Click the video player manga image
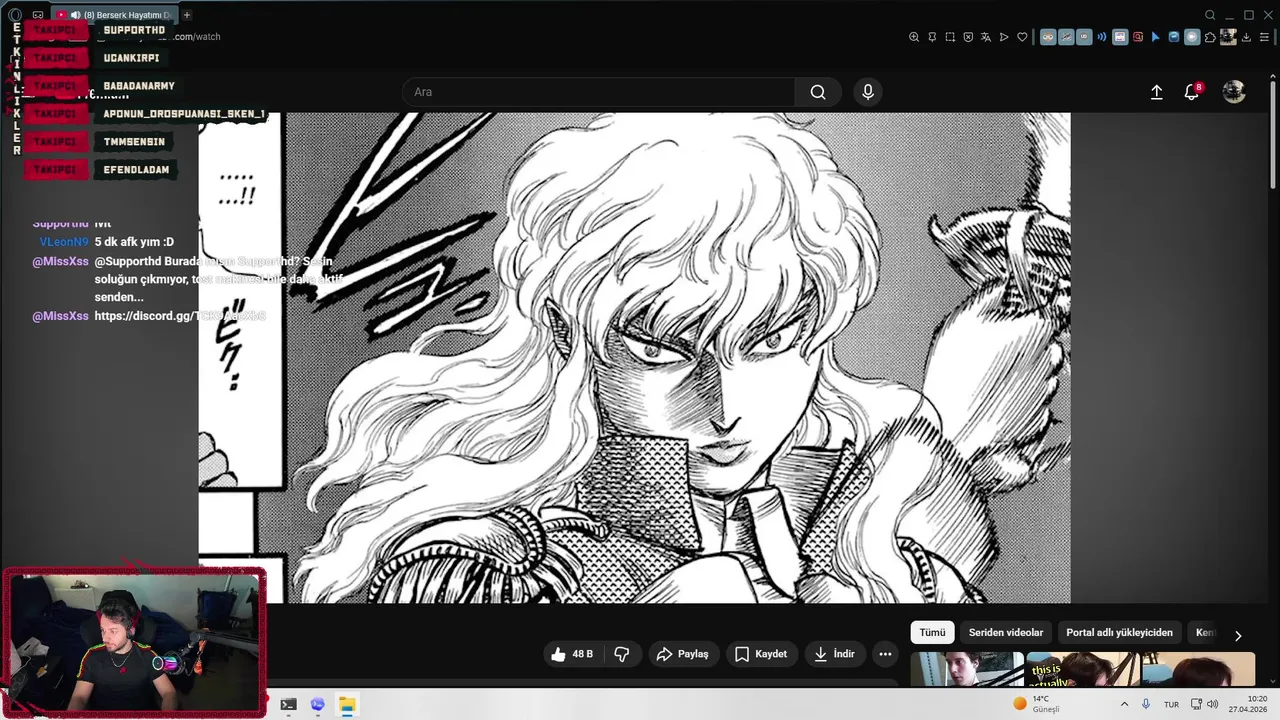 coord(634,358)
